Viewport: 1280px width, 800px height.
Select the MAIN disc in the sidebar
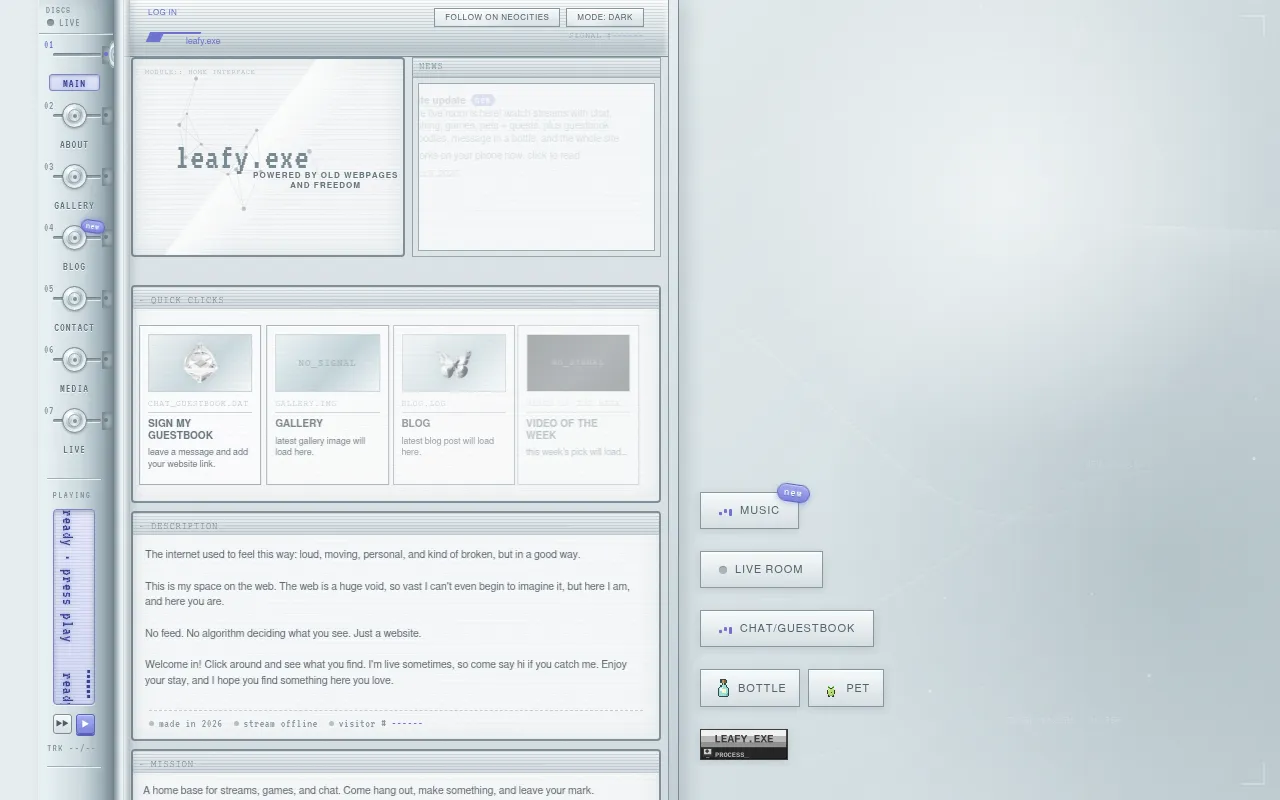tap(74, 83)
